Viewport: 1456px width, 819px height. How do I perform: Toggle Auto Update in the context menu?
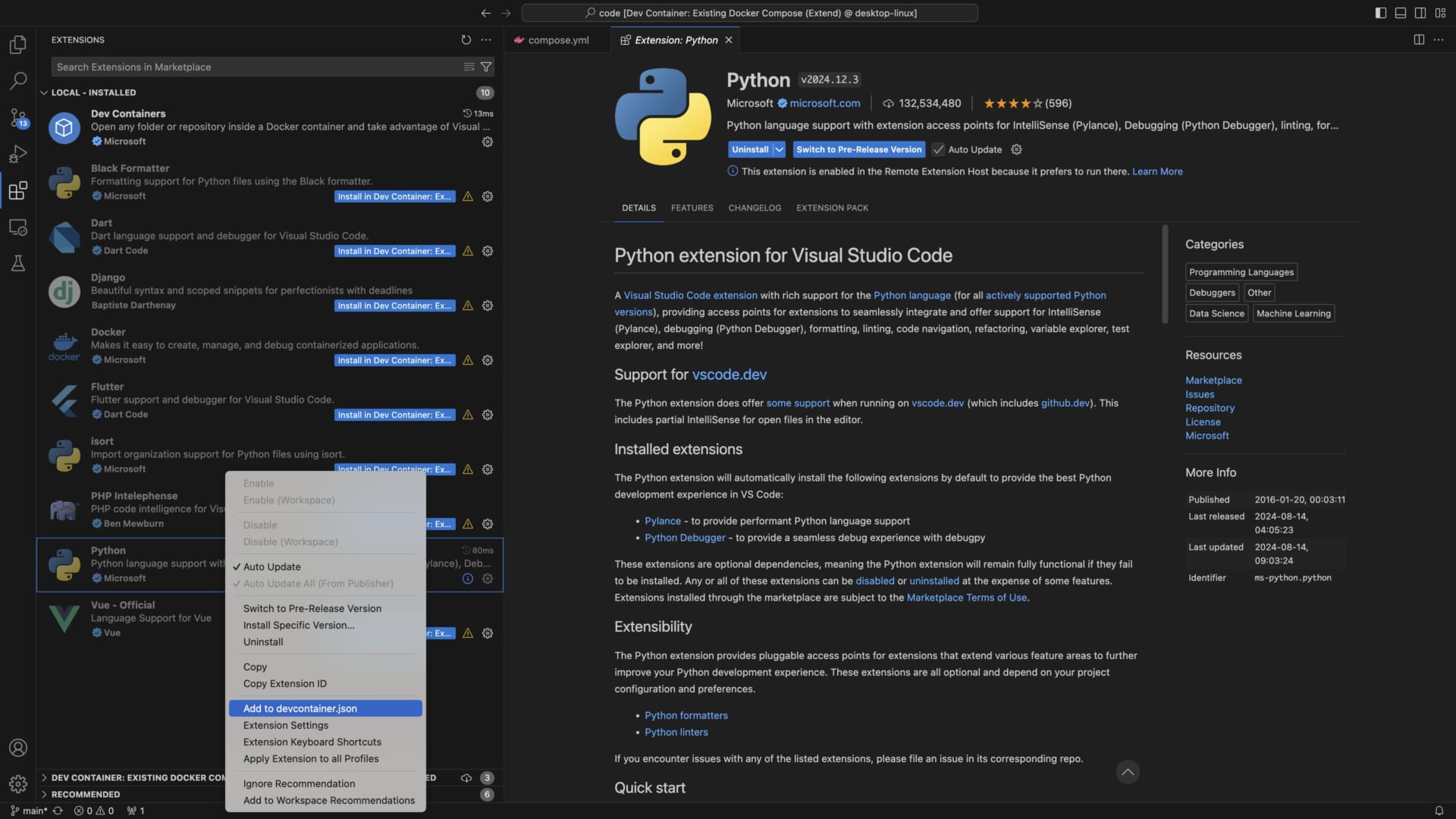(325, 566)
